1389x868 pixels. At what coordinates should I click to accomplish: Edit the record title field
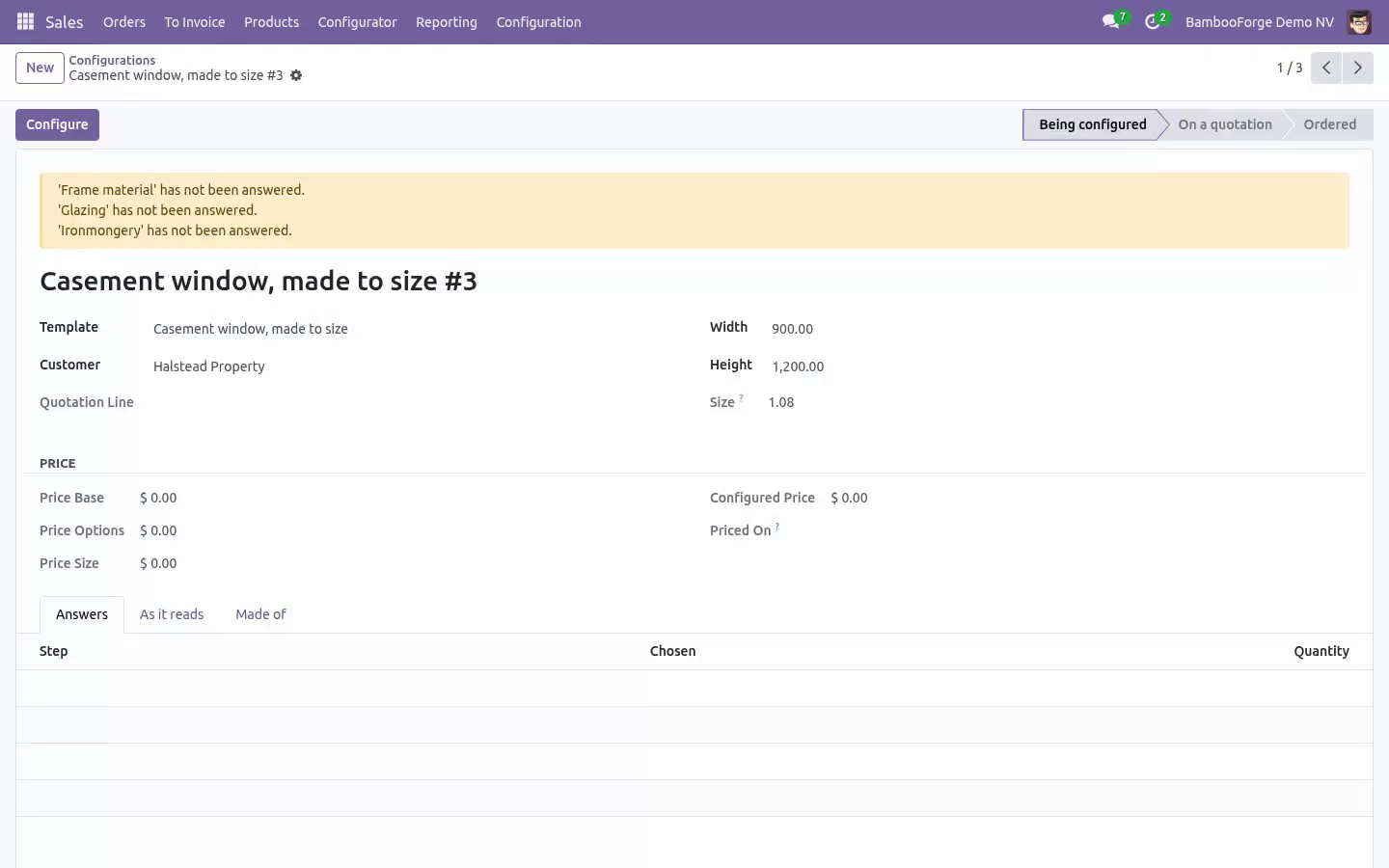pyautogui.click(x=259, y=281)
